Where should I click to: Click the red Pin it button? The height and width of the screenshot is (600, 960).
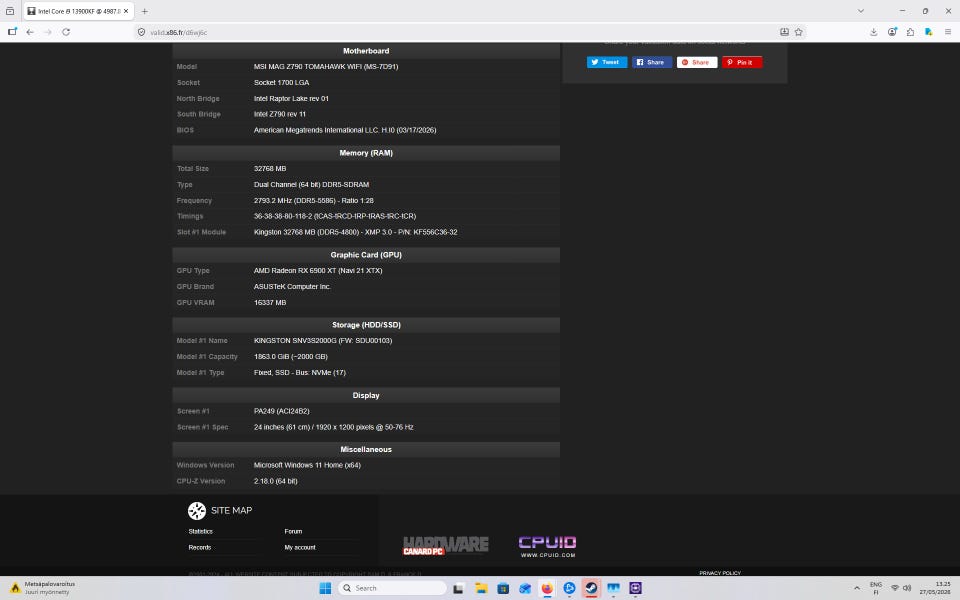tap(741, 62)
